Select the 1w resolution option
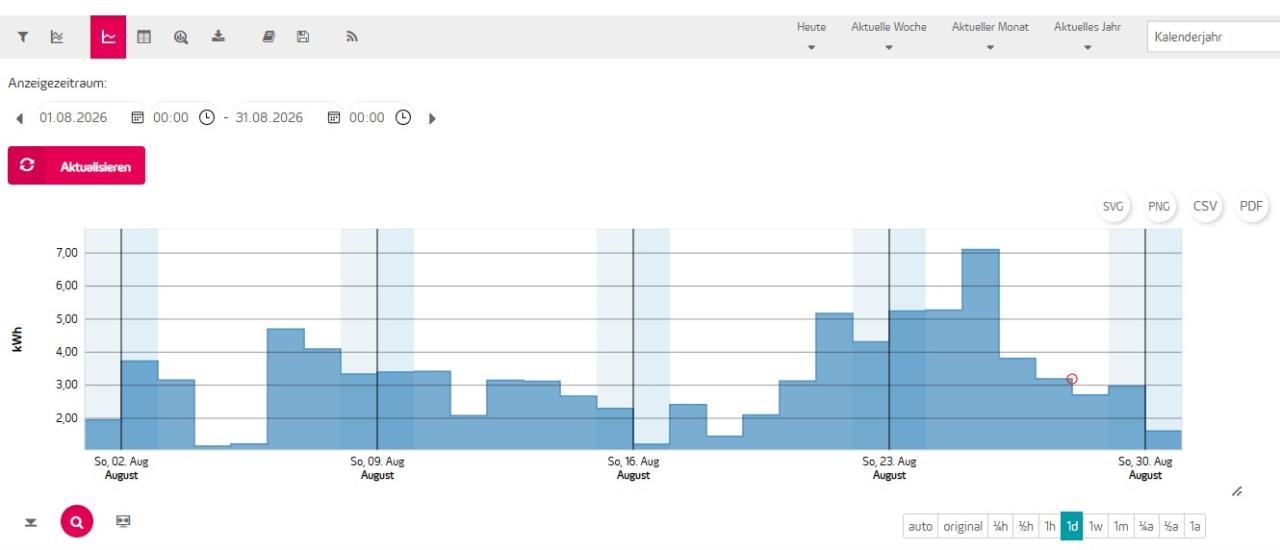Image resolution: width=1280 pixels, height=550 pixels. (x=1096, y=526)
